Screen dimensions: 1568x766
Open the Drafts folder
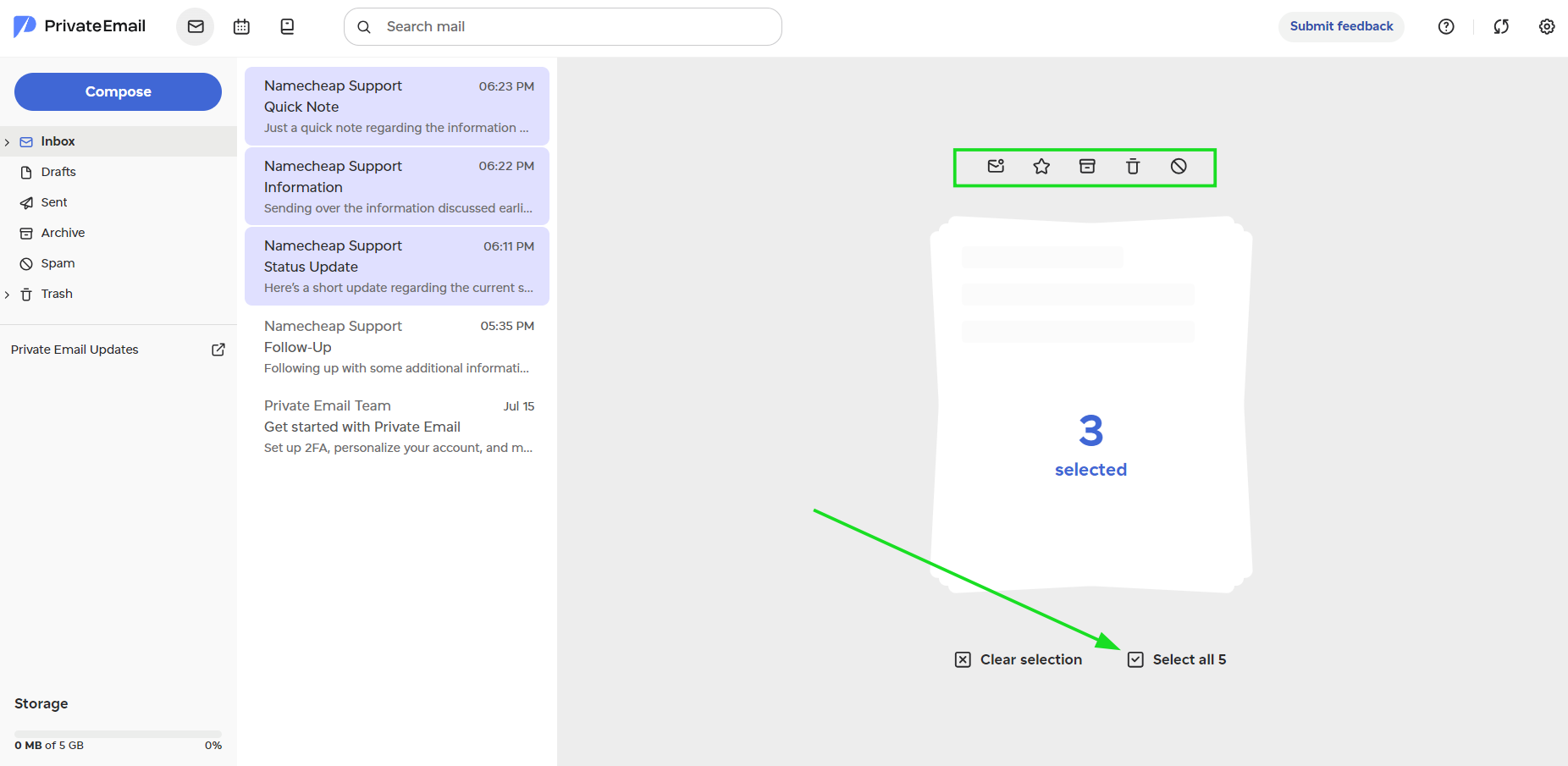point(119,172)
